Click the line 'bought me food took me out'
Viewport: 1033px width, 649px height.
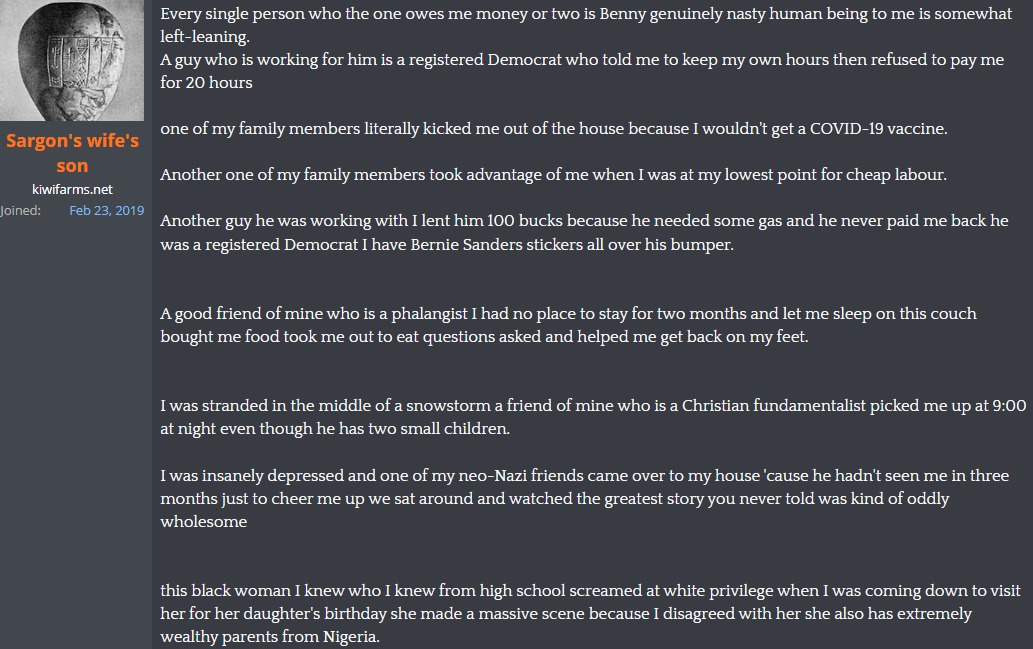(x=484, y=337)
